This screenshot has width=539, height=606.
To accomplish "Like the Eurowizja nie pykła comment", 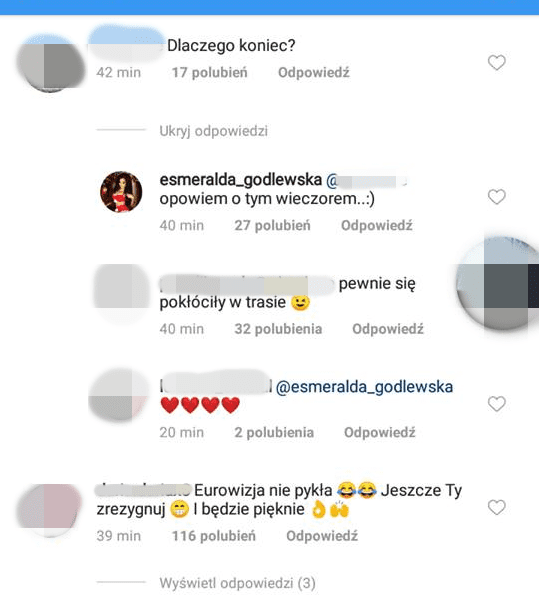I will (496, 507).
